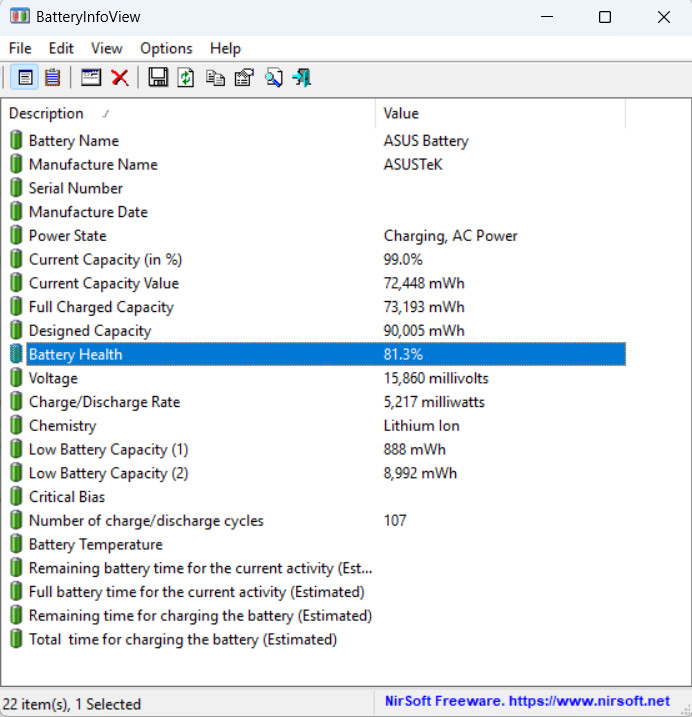Click the 99.0% capacity value
Screen dimensions: 692x717
[403, 259]
